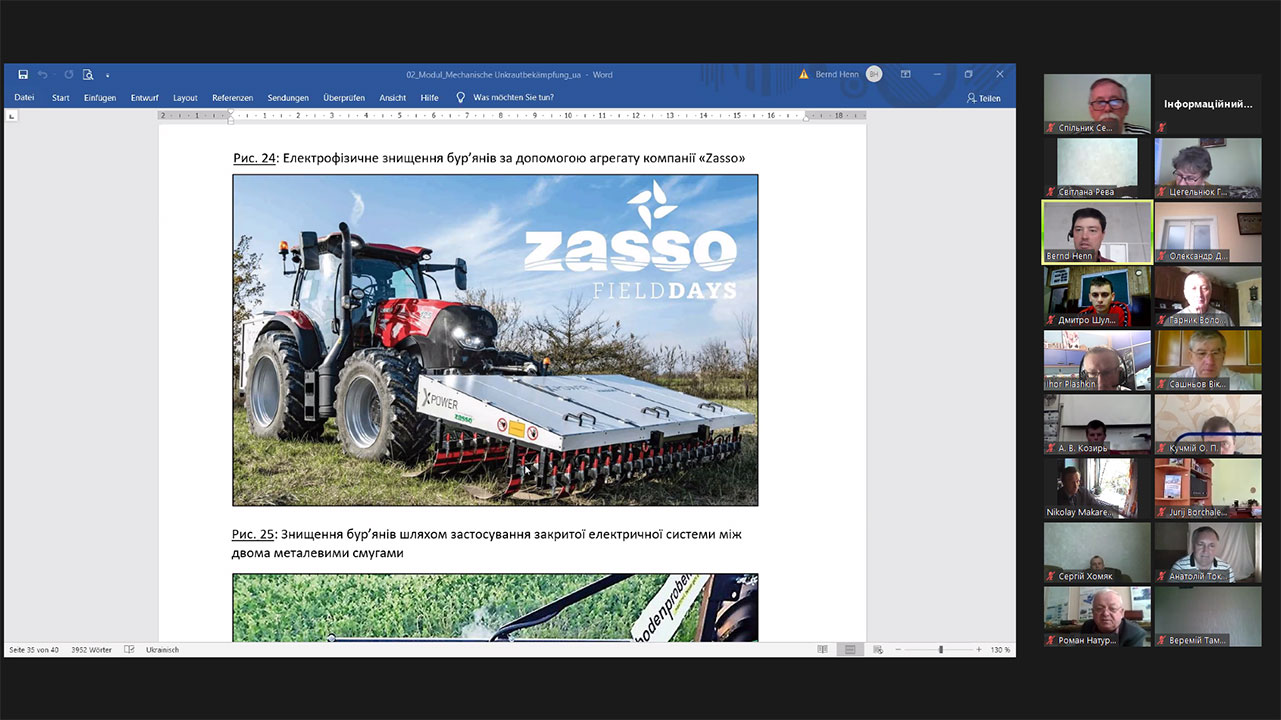Open ribbon display options icon
1281x720 pixels.
[x=905, y=75]
